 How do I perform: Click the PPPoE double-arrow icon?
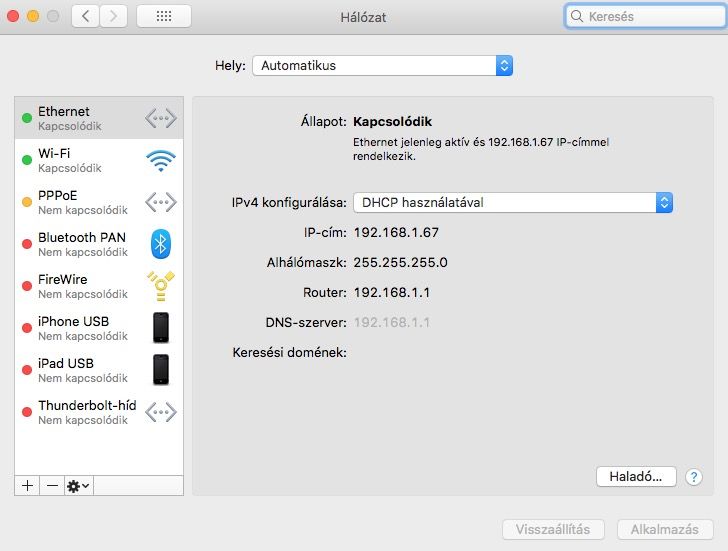click(161, 202)
